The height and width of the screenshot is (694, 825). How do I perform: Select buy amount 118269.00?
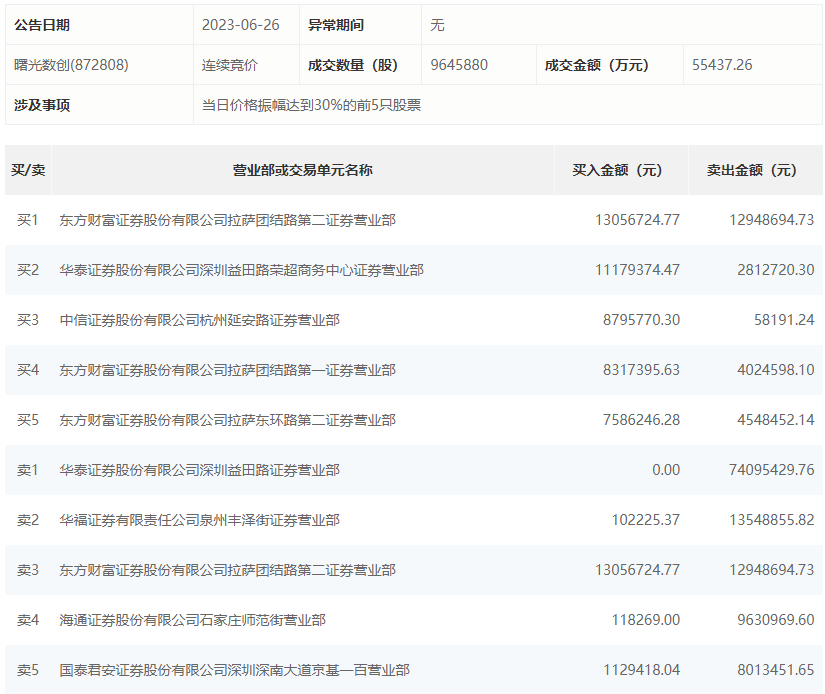click(646, 619)
